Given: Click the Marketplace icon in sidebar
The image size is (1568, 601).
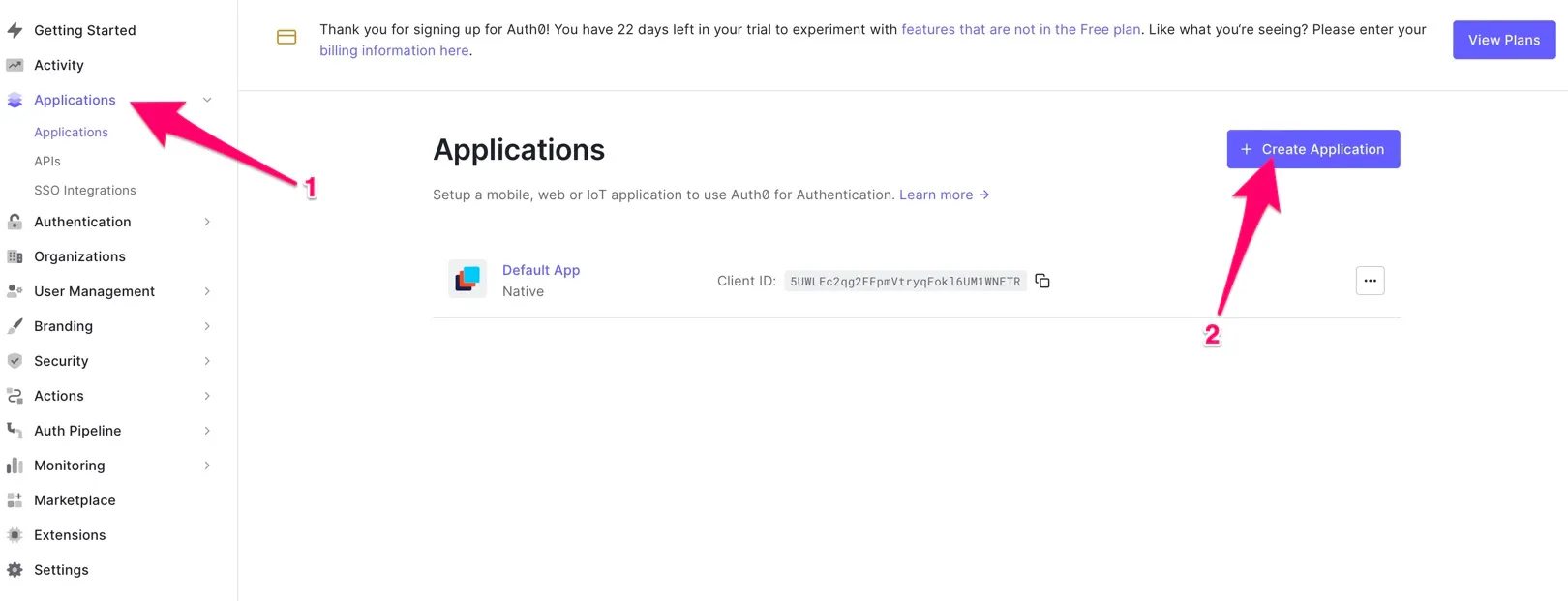Looking at the screenshot, I should (x=15, y=500).
